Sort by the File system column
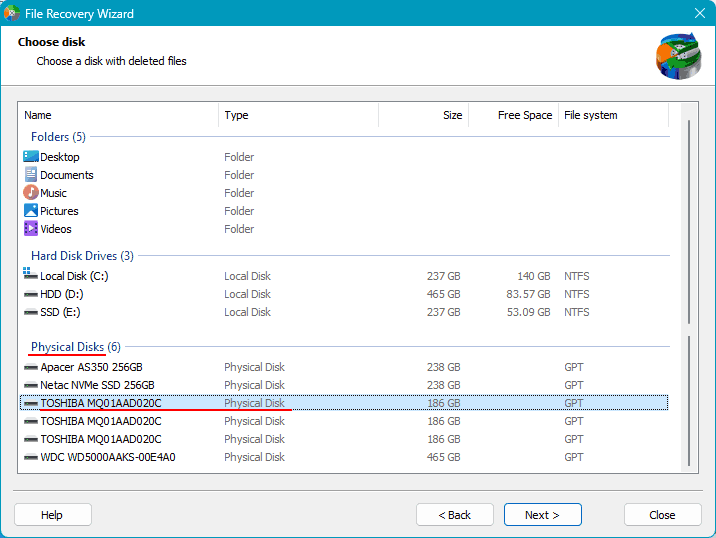This screenshot has height=538, width=716. tap(613, 115)
